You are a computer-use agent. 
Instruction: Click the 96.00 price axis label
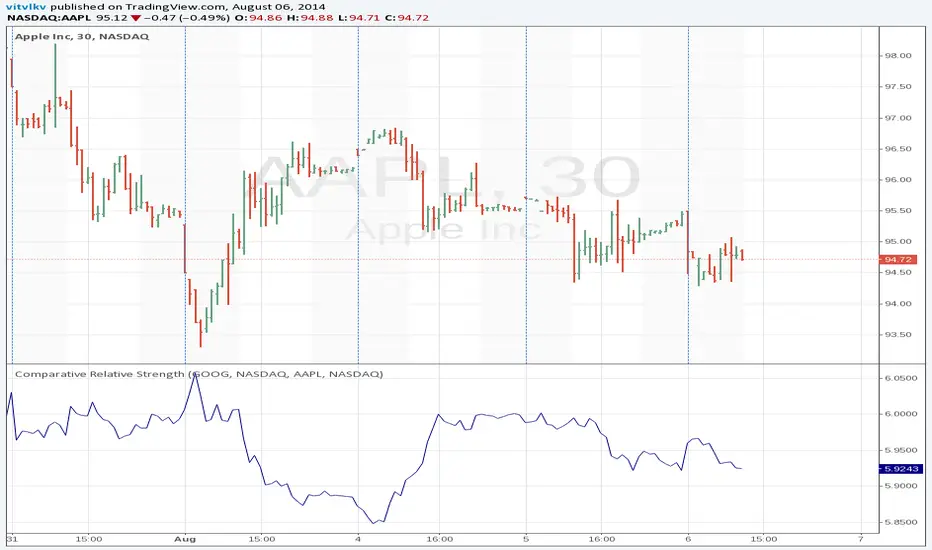coord(898,180)
